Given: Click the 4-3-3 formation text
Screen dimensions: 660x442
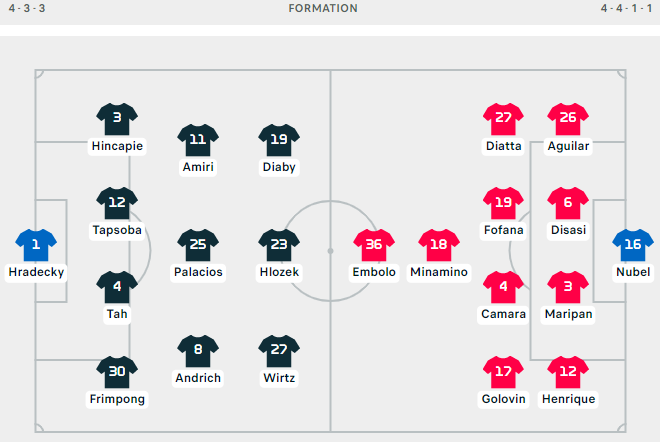Looking at the screenshot, I should (x=27, y=8).
